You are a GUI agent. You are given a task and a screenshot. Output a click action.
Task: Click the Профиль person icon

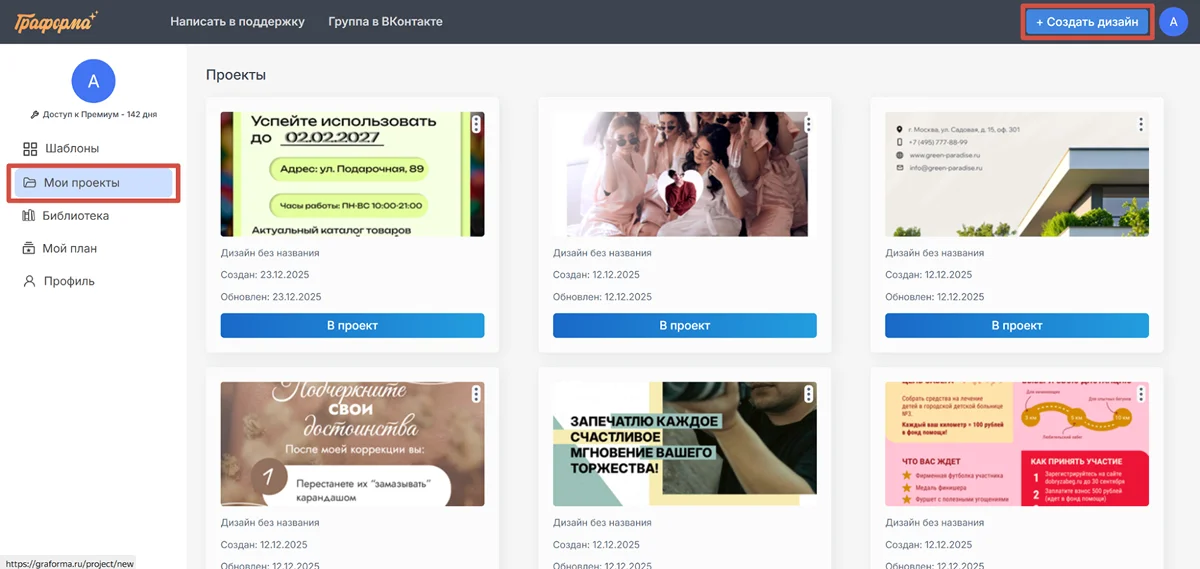[30, 282]
